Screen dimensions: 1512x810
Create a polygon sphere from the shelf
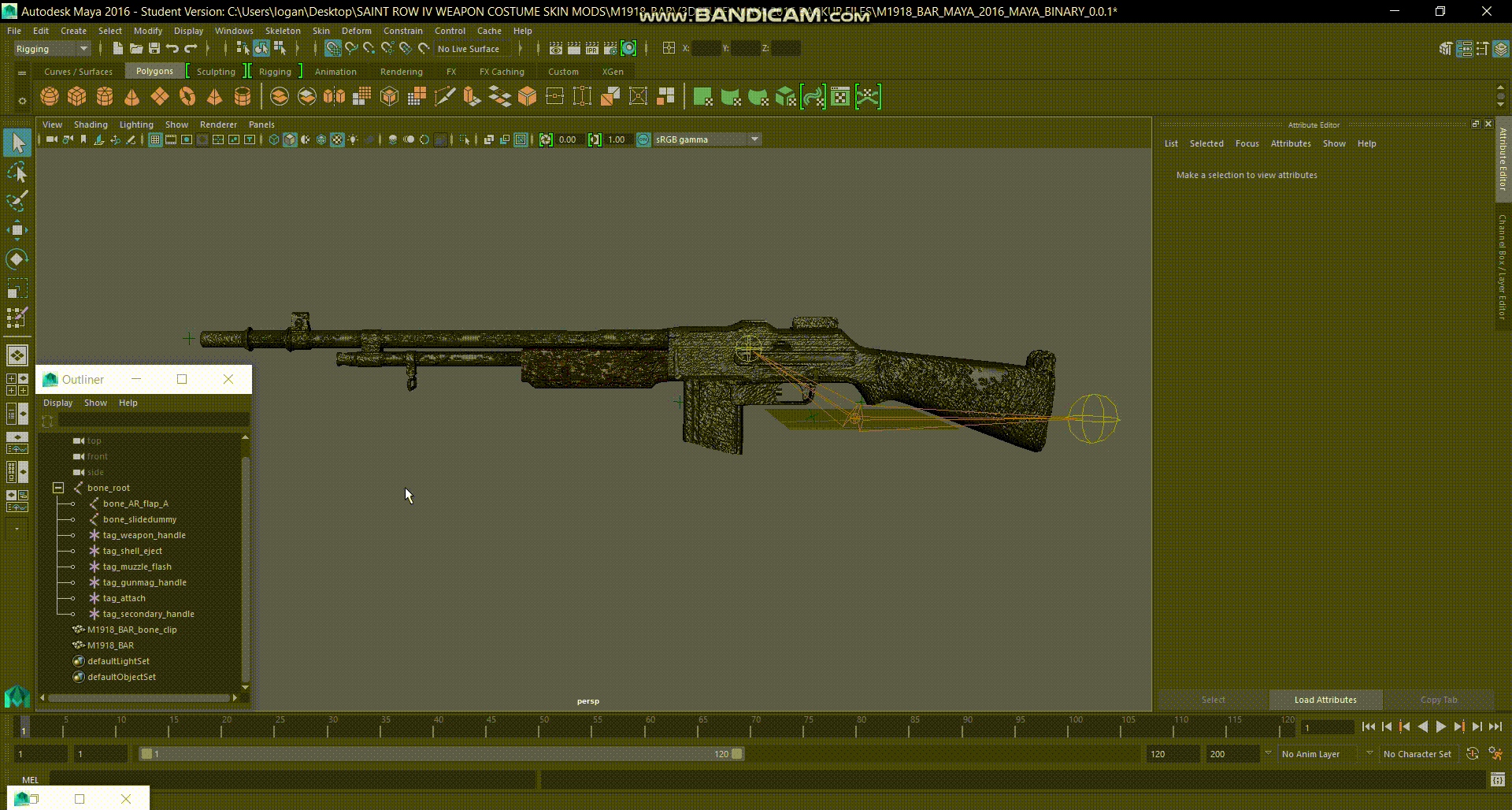point(50,97)
